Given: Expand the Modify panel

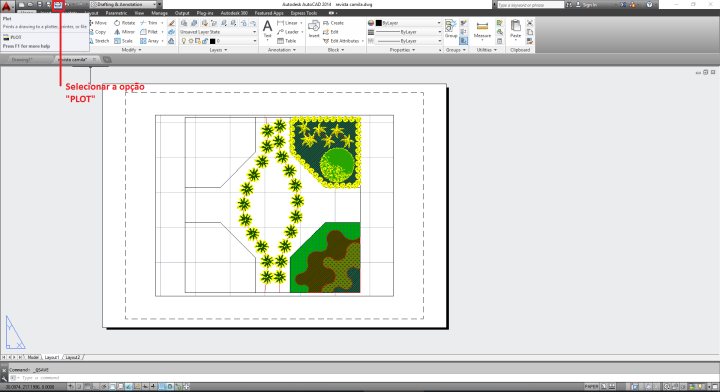Looking at the screenshot, I should point(131,50).
